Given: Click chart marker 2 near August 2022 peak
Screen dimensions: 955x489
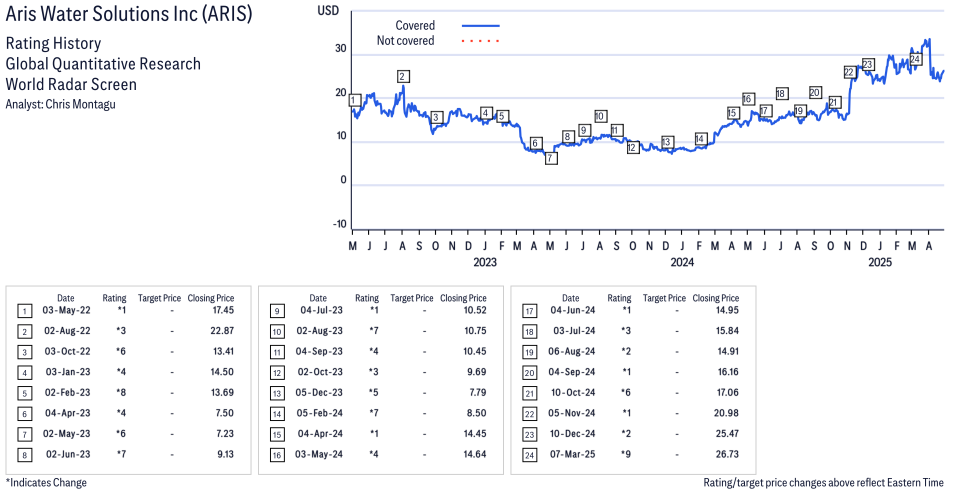Looking at the screenshot, I should pyautogui.click(x=402, y=76).
